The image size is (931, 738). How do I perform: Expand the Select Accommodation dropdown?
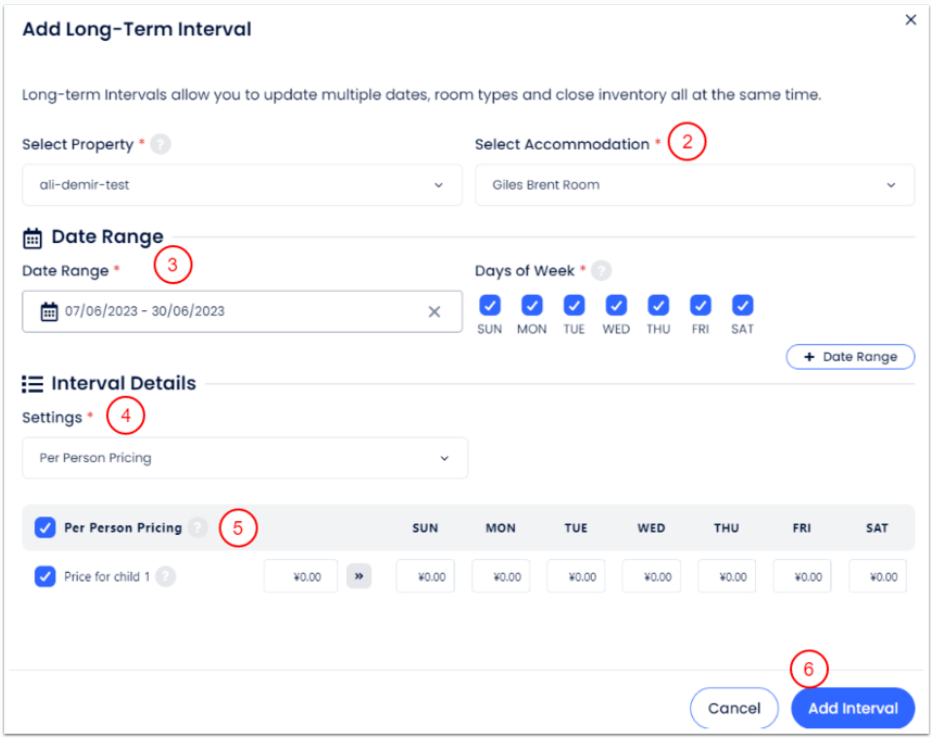(694, 185)
